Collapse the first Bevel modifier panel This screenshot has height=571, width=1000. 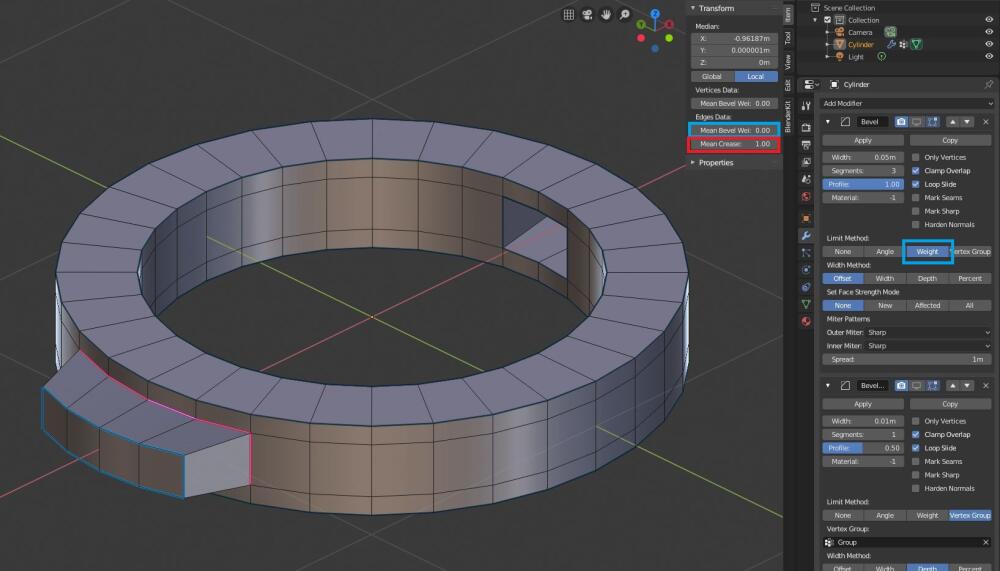click(828, 122)
